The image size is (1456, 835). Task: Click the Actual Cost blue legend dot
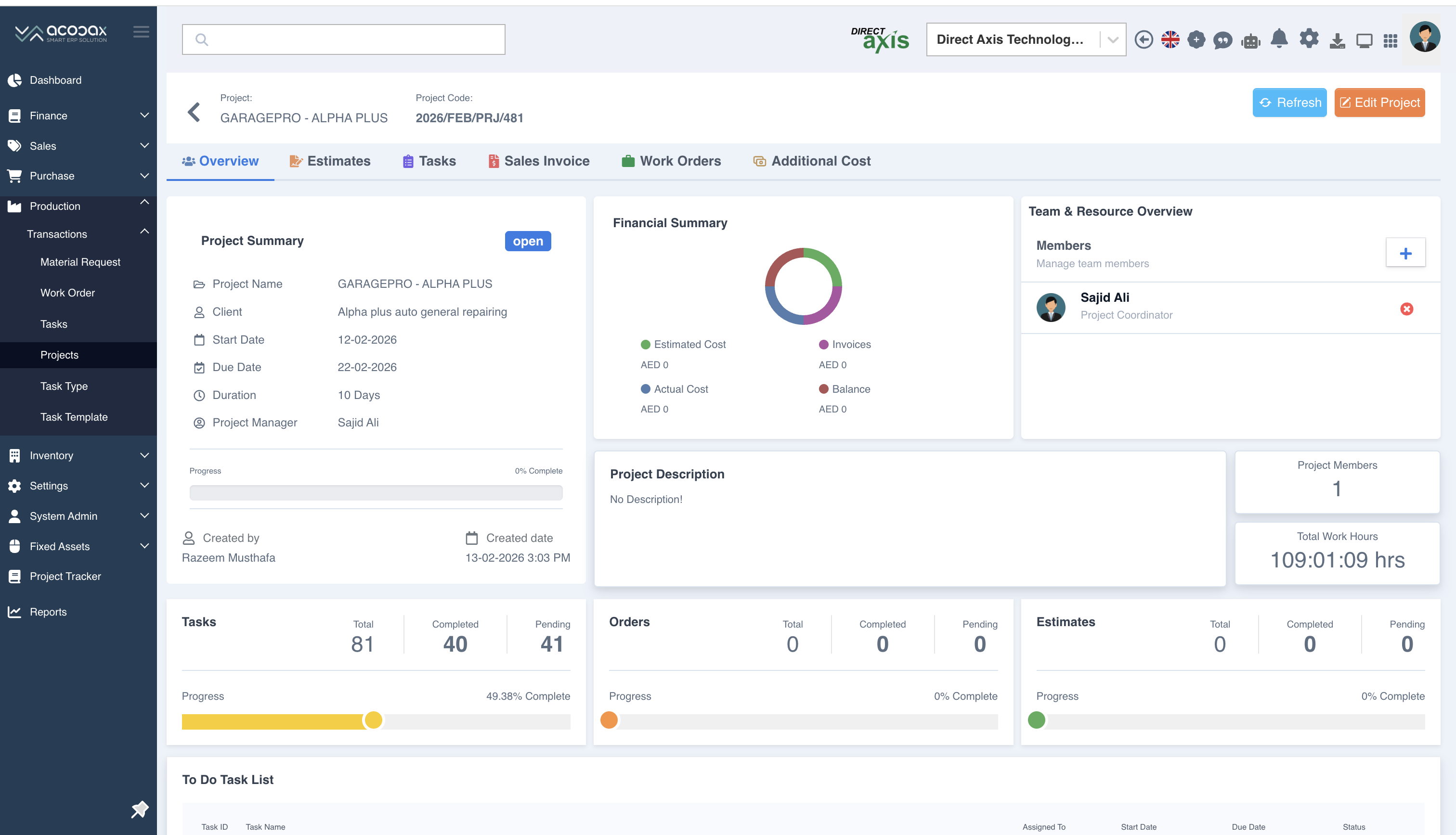click(645, 389)
